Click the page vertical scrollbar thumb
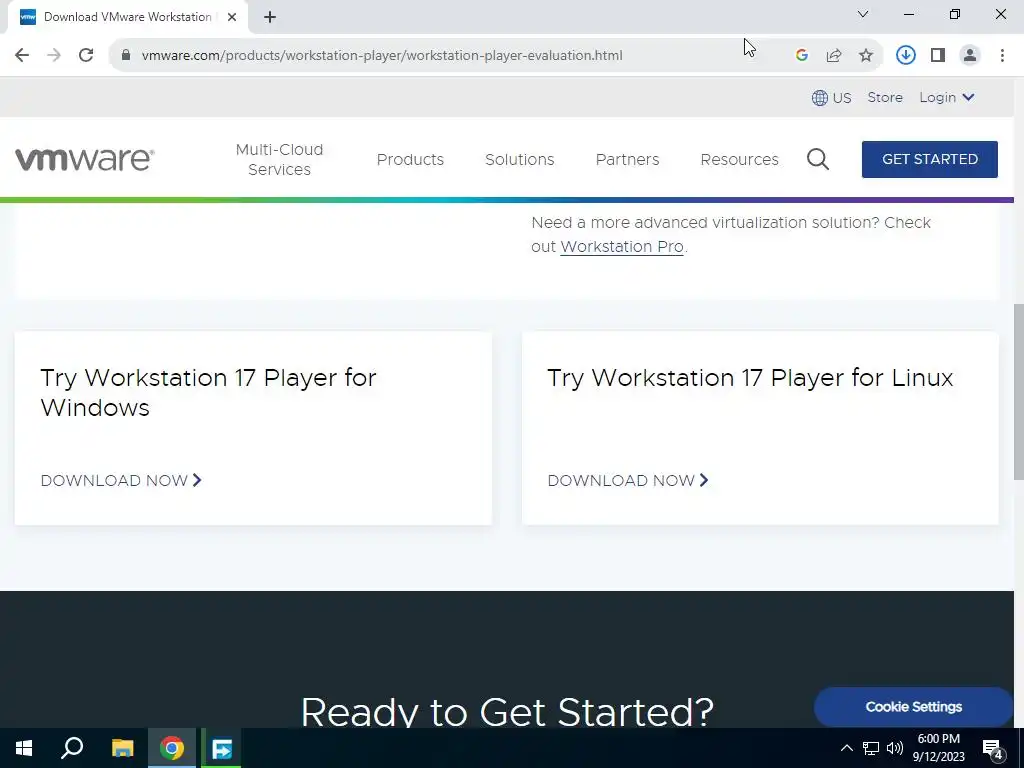1024x768 pixels. pyautogui.click(x=1018, y=392)
